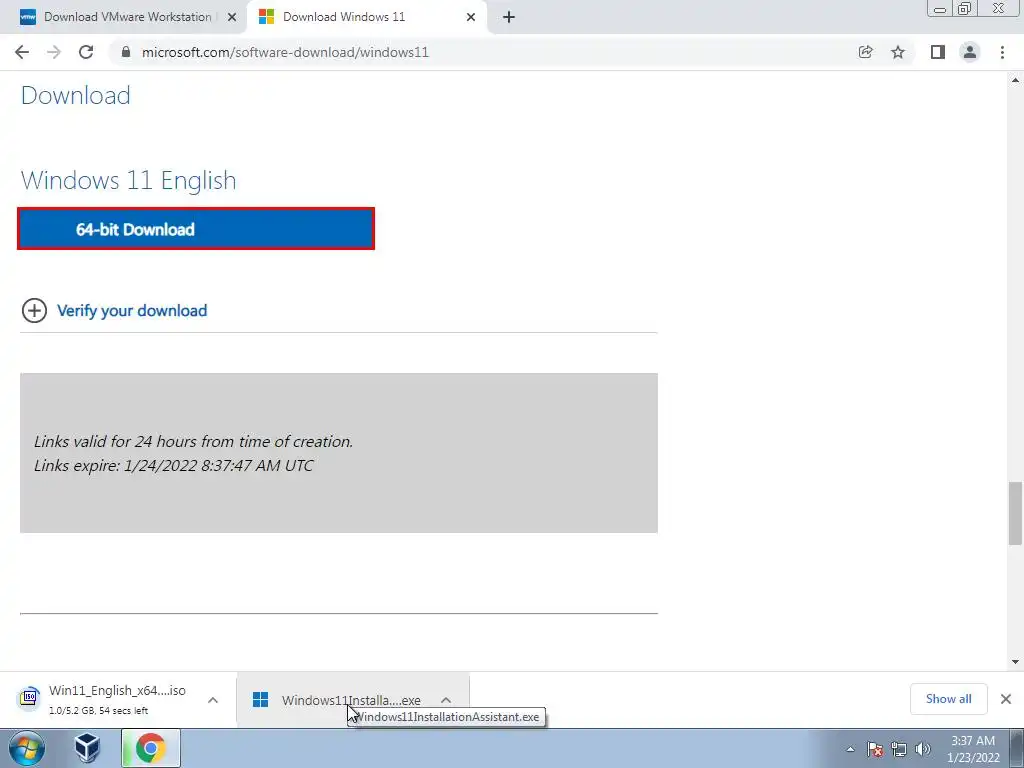Open the Windows Start menu
1024x768 pixels.
(26, 748)
